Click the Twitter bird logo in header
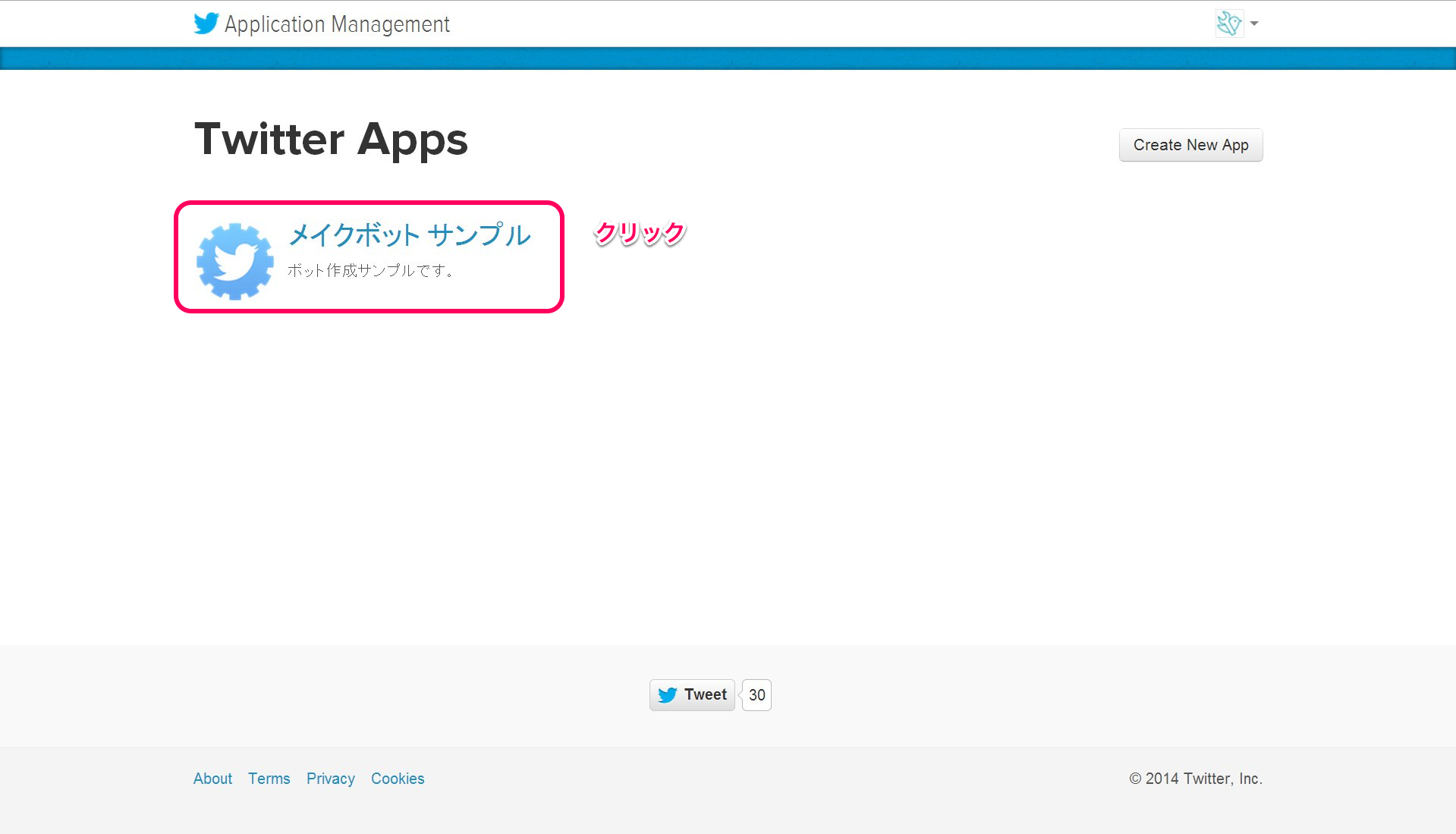1456x834 pixels. point(206,24)
